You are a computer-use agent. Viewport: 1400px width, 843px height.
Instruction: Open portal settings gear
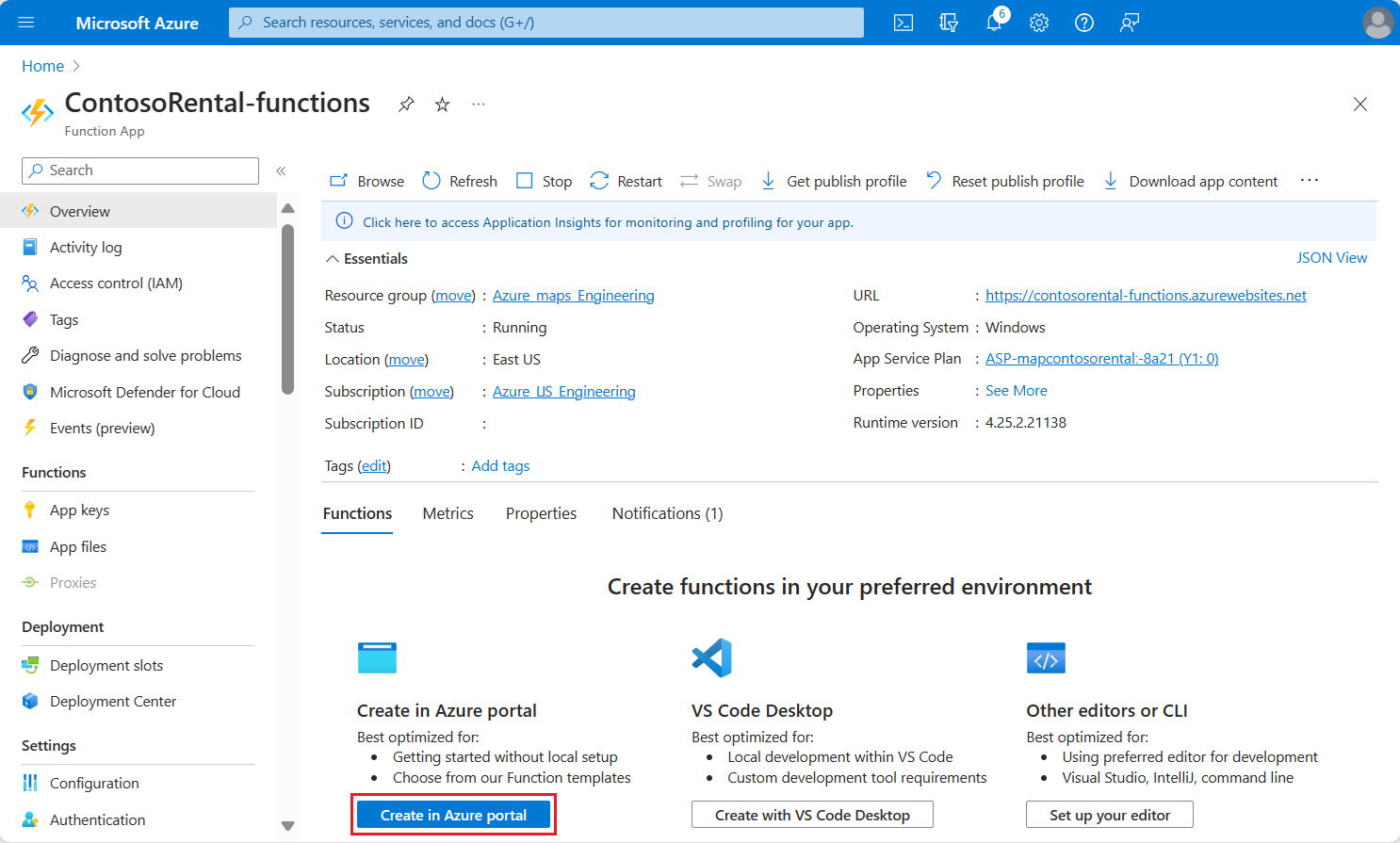(x=1039, y=23)
